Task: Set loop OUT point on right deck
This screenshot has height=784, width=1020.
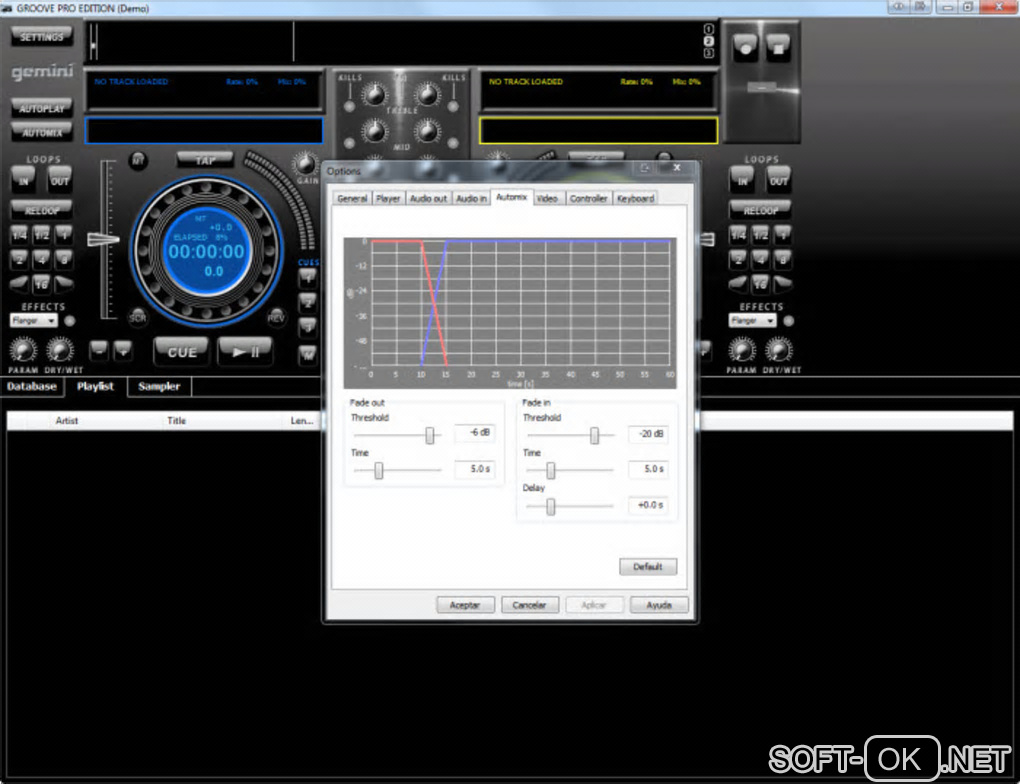Action: (x=778, y=180)
